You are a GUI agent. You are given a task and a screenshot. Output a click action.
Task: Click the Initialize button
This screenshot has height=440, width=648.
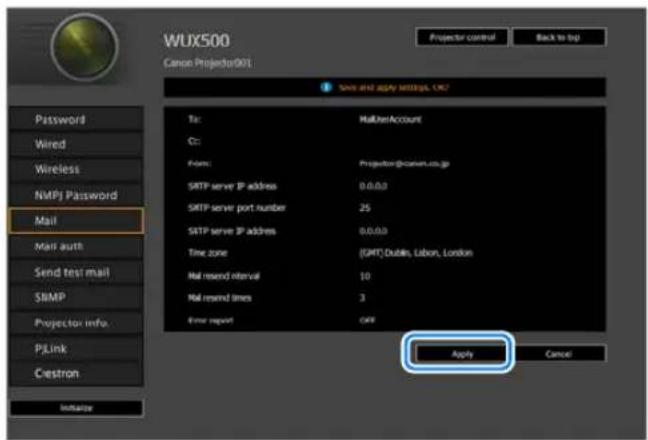[x=76, y=408]
